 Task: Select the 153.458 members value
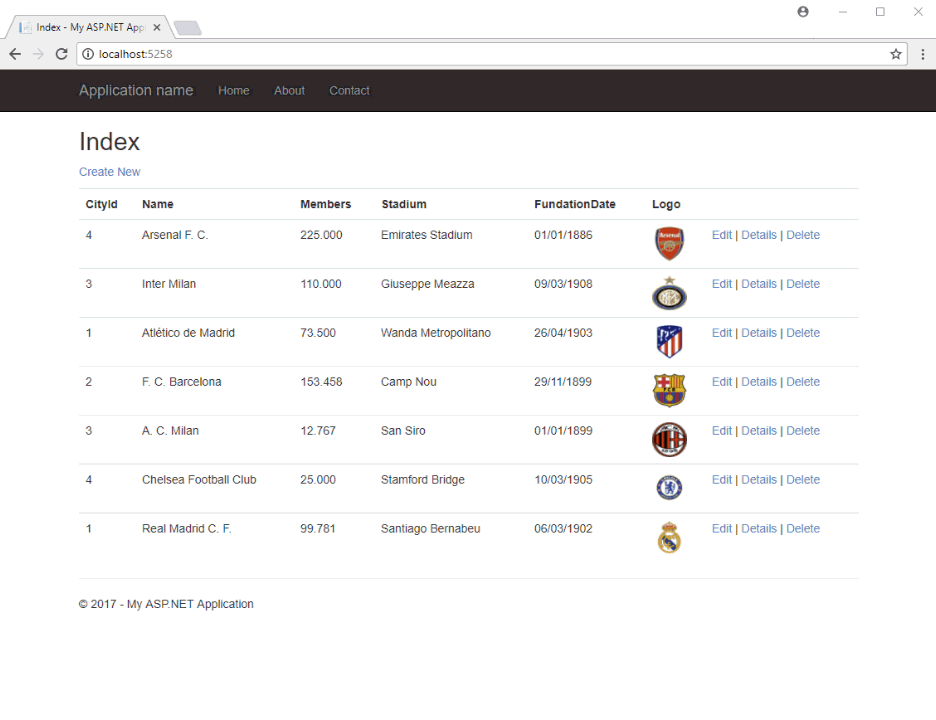coord(321,382)
